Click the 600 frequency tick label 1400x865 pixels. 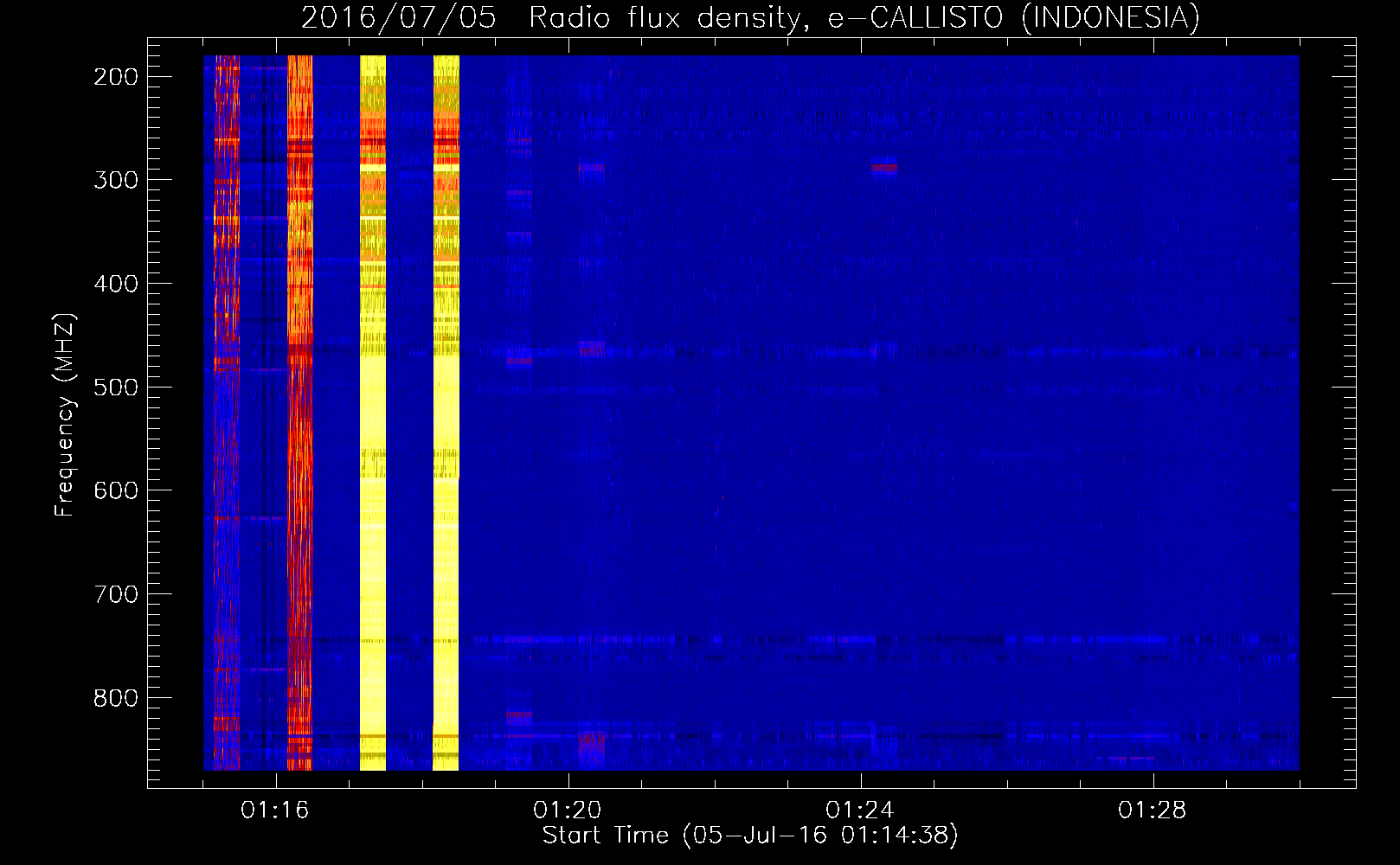point(116,491)
